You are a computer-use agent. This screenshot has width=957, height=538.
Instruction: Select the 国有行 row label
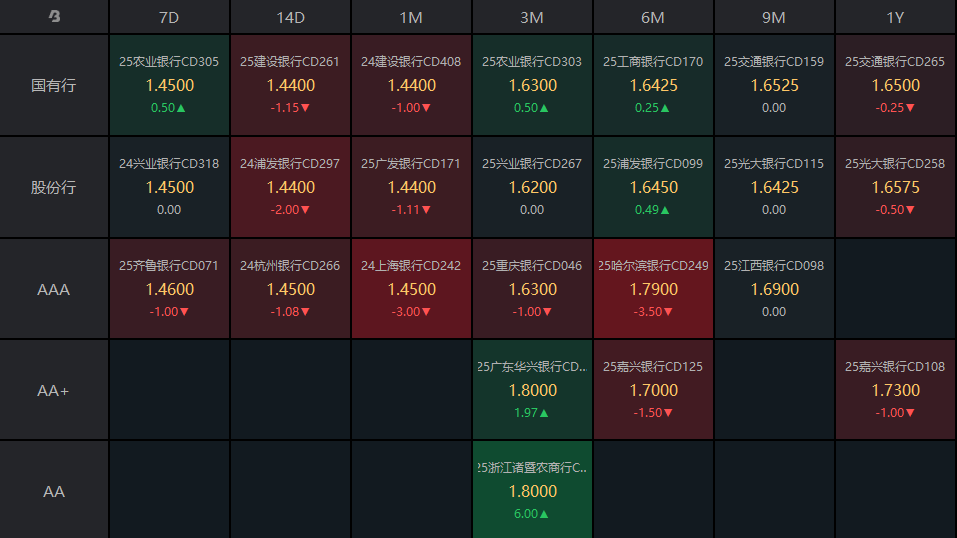(54, 85)
